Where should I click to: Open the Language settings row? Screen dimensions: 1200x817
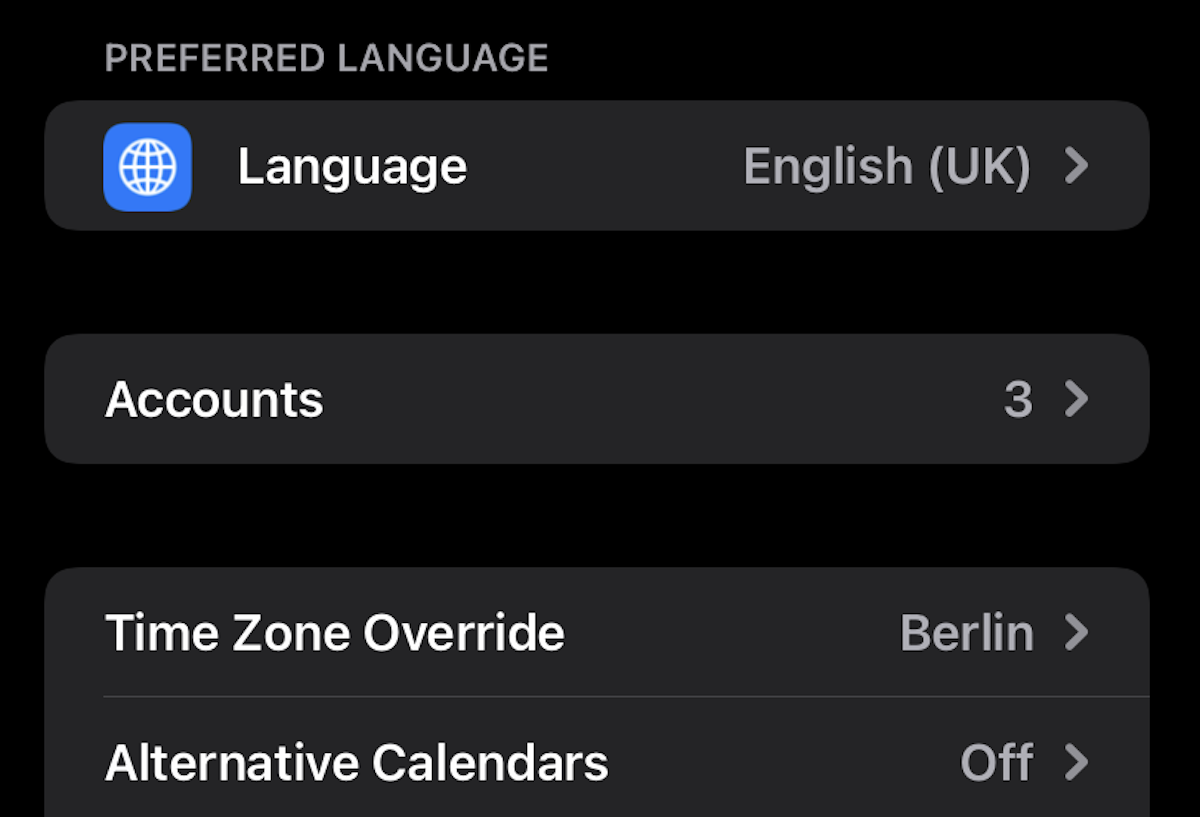(x=600, y=167)
